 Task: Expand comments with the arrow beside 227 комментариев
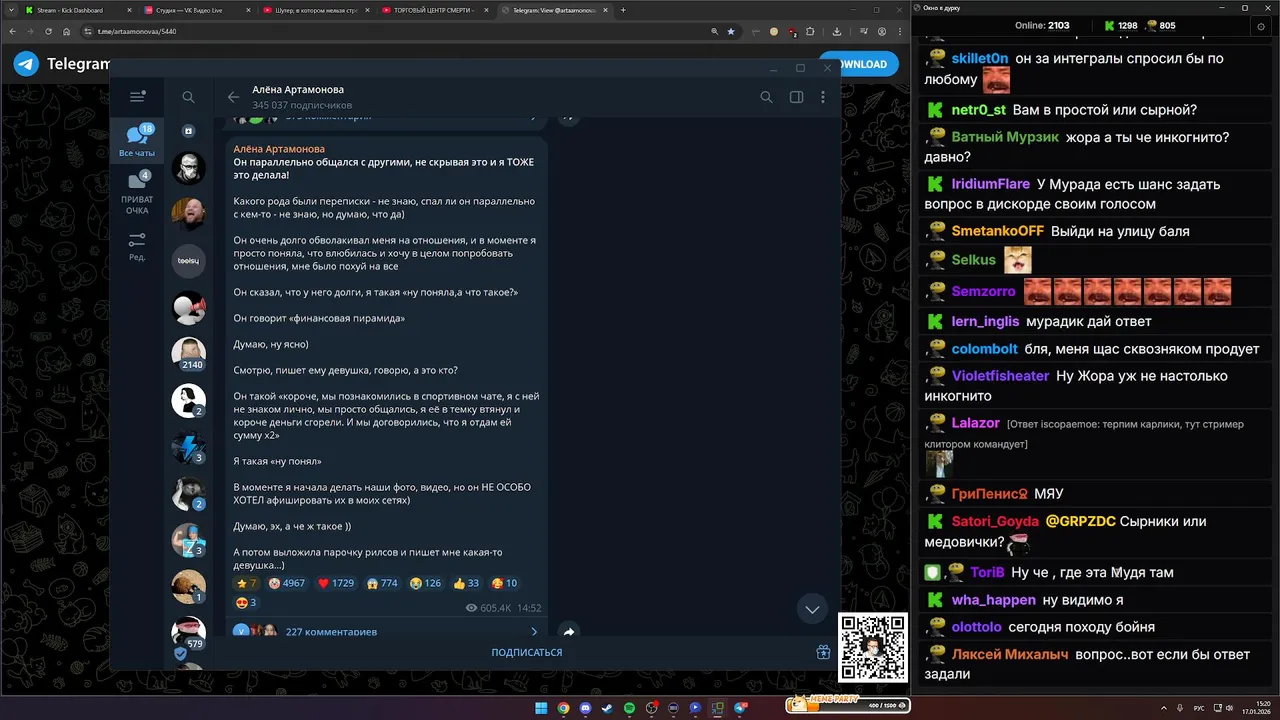tap(534, 632)
